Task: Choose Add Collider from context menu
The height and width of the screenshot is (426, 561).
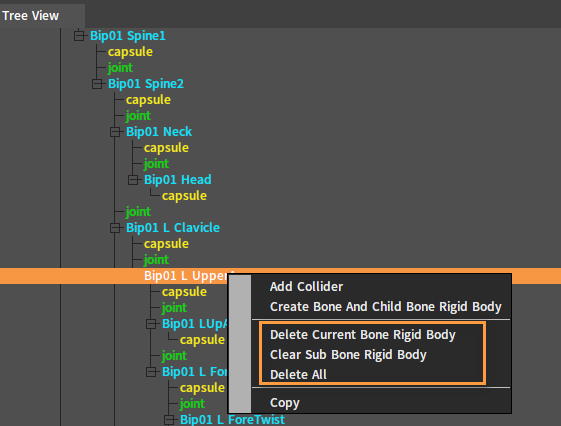Action: pyautogui.click(x=306, y=287)
